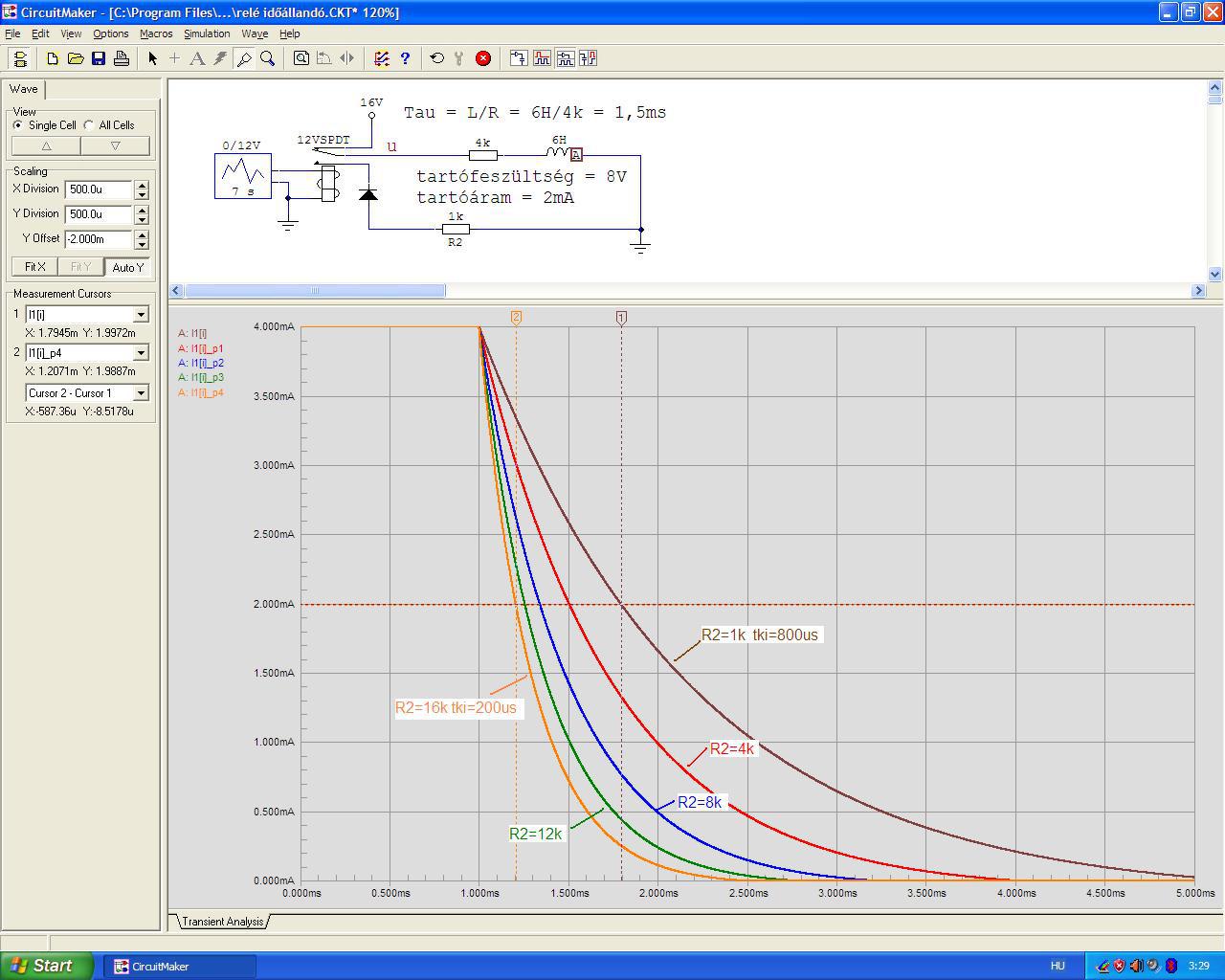
Task: Open the File menu
Action: 12,33
